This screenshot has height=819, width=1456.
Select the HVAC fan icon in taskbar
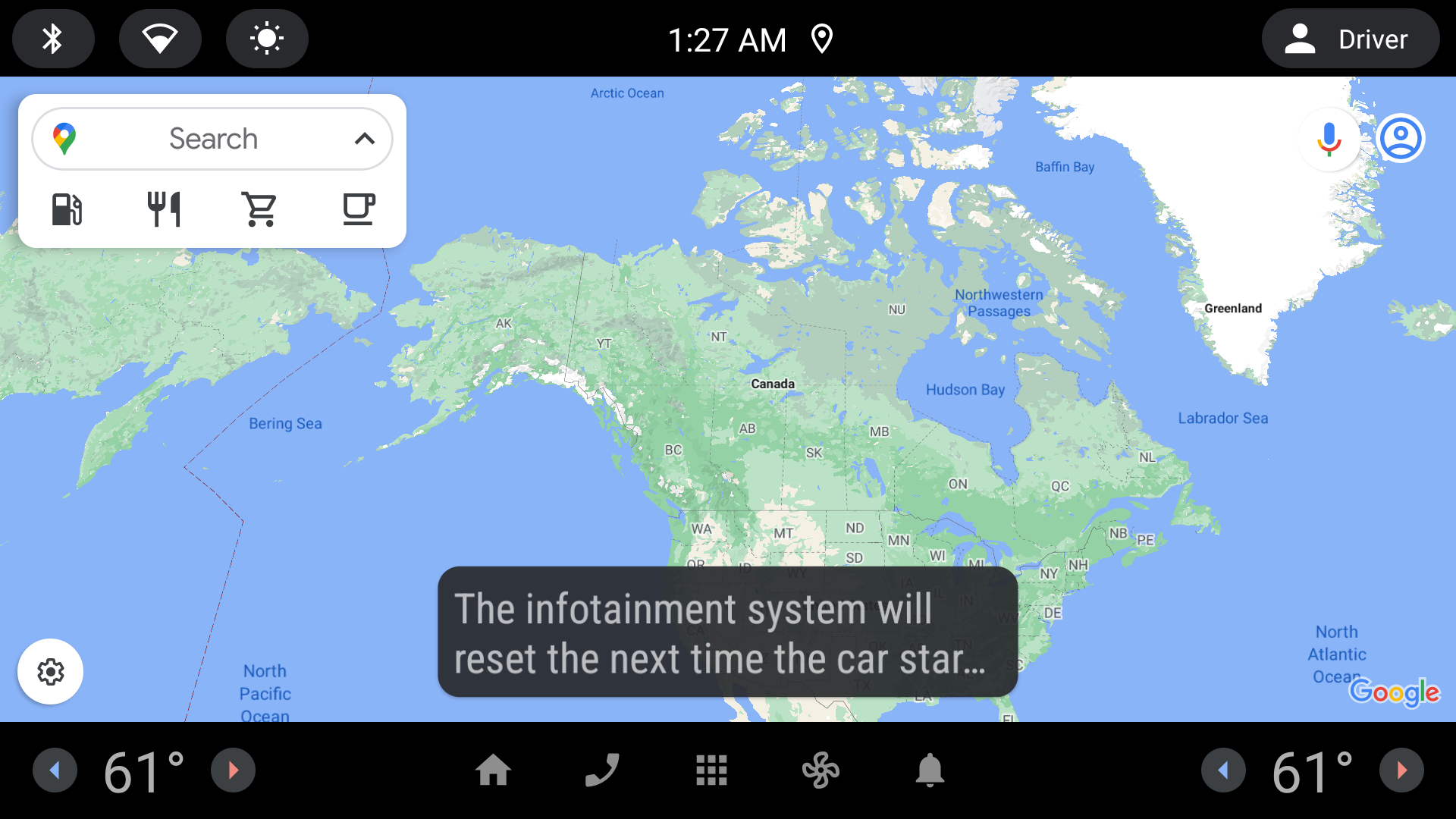(819, 770)
